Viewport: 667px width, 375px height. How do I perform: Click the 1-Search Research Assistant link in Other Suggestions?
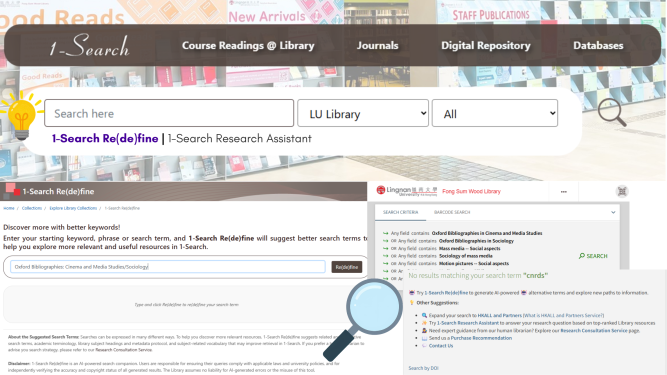468,323
